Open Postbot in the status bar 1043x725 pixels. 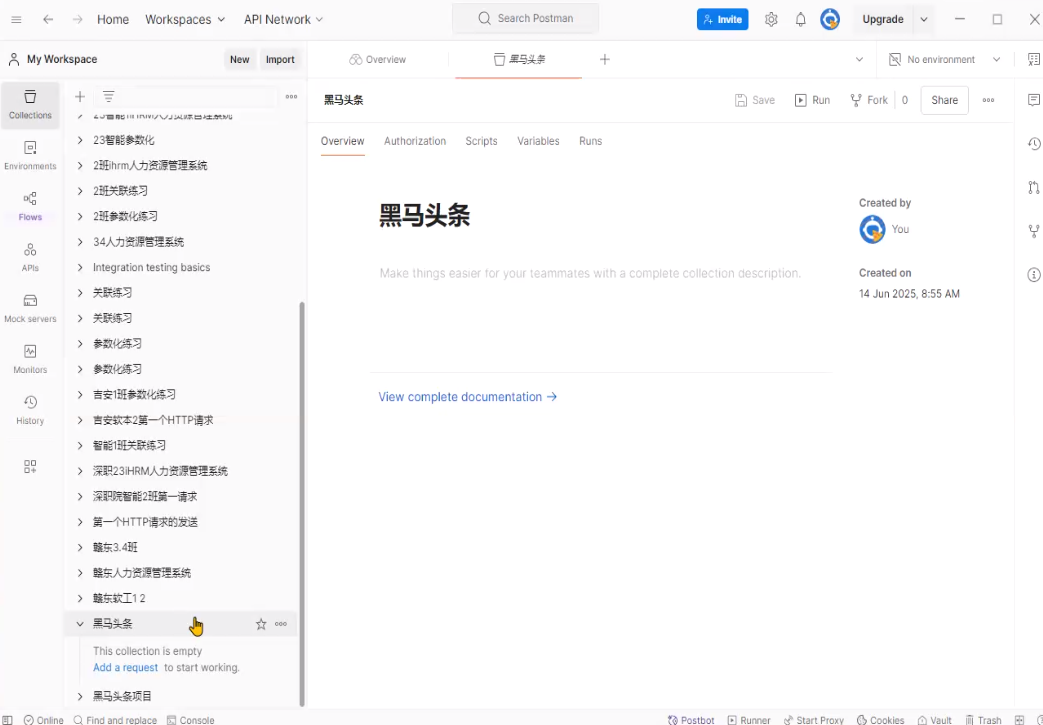pos(690,720)
